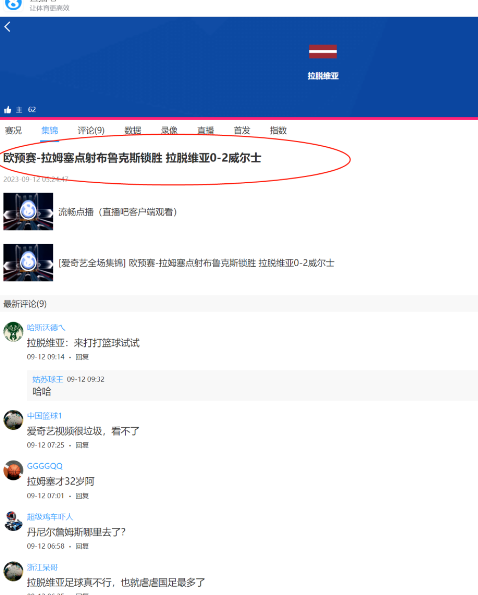
Task: Open the 流畅点播（直播吧客户端观看）link
Action: click(118, 212)
